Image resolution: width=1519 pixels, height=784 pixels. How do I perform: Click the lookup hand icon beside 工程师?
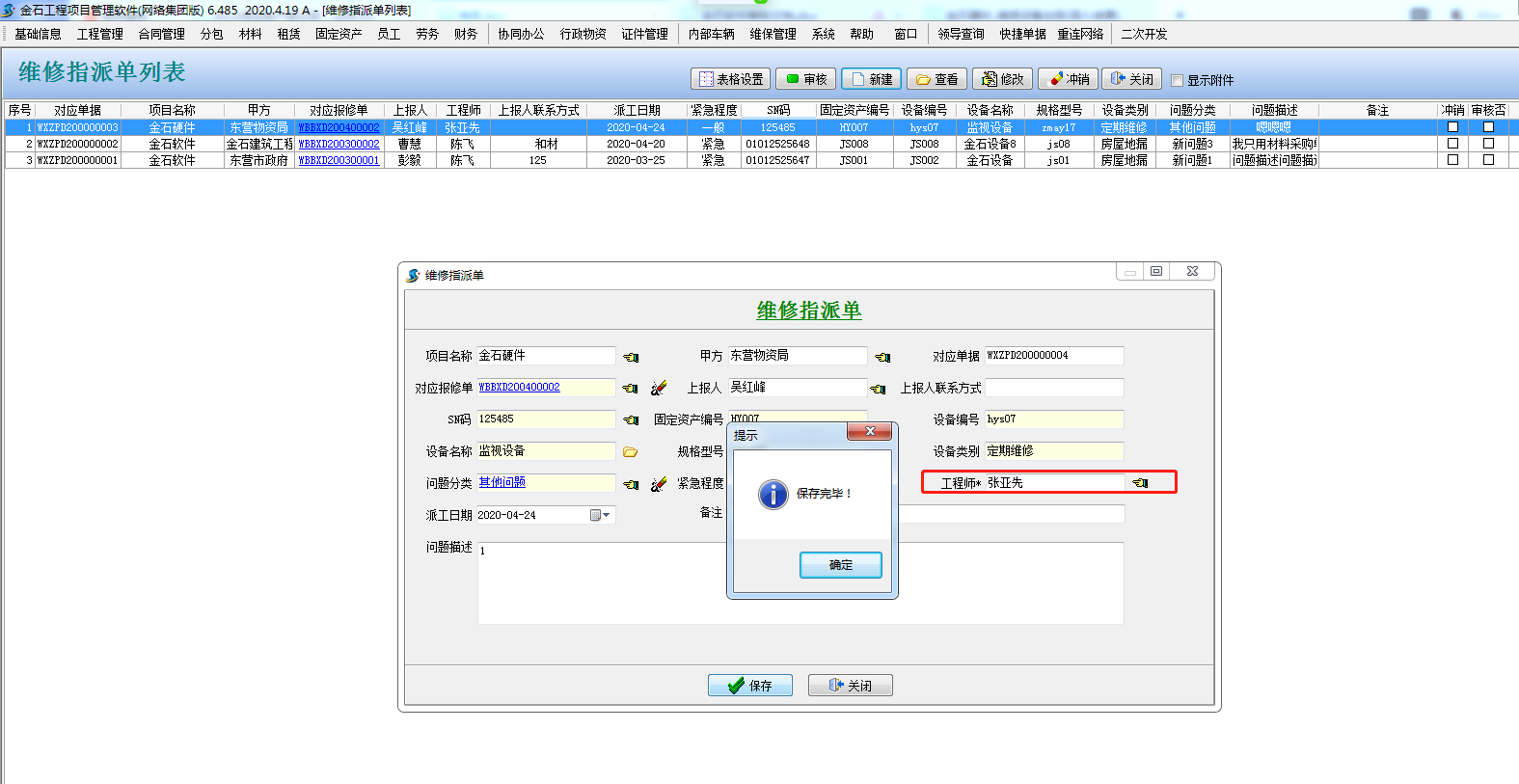point(1141,483)
